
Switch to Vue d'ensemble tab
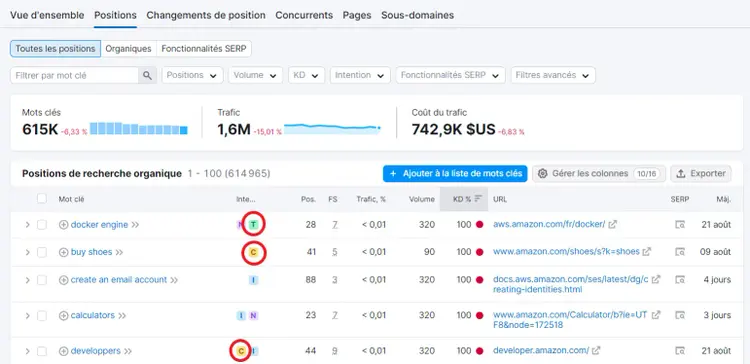click(47, 15)
